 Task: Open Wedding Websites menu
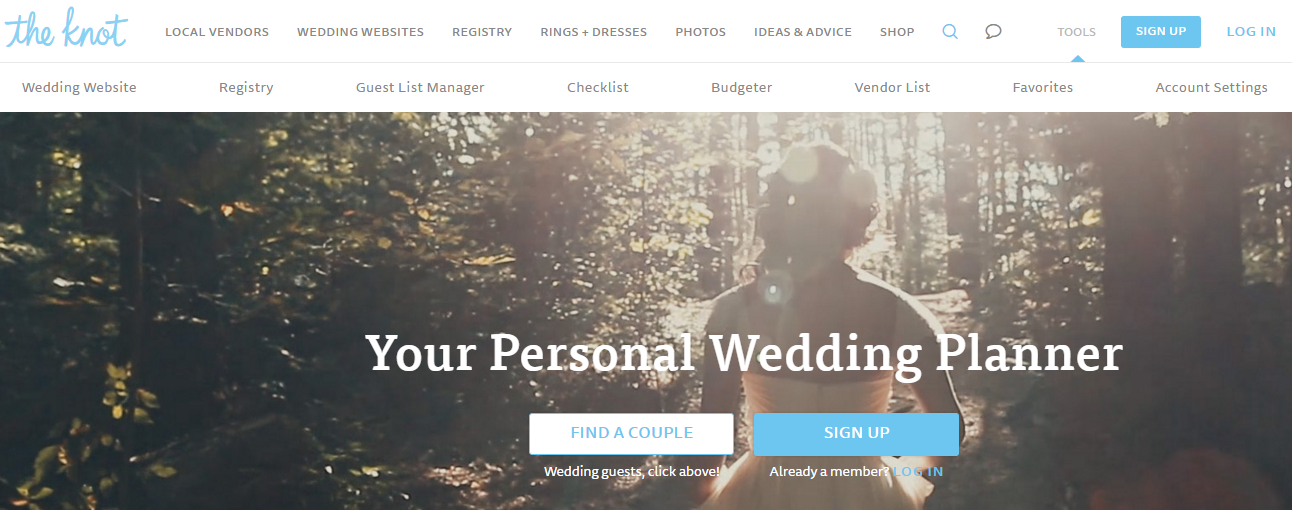tap(360, 32)
